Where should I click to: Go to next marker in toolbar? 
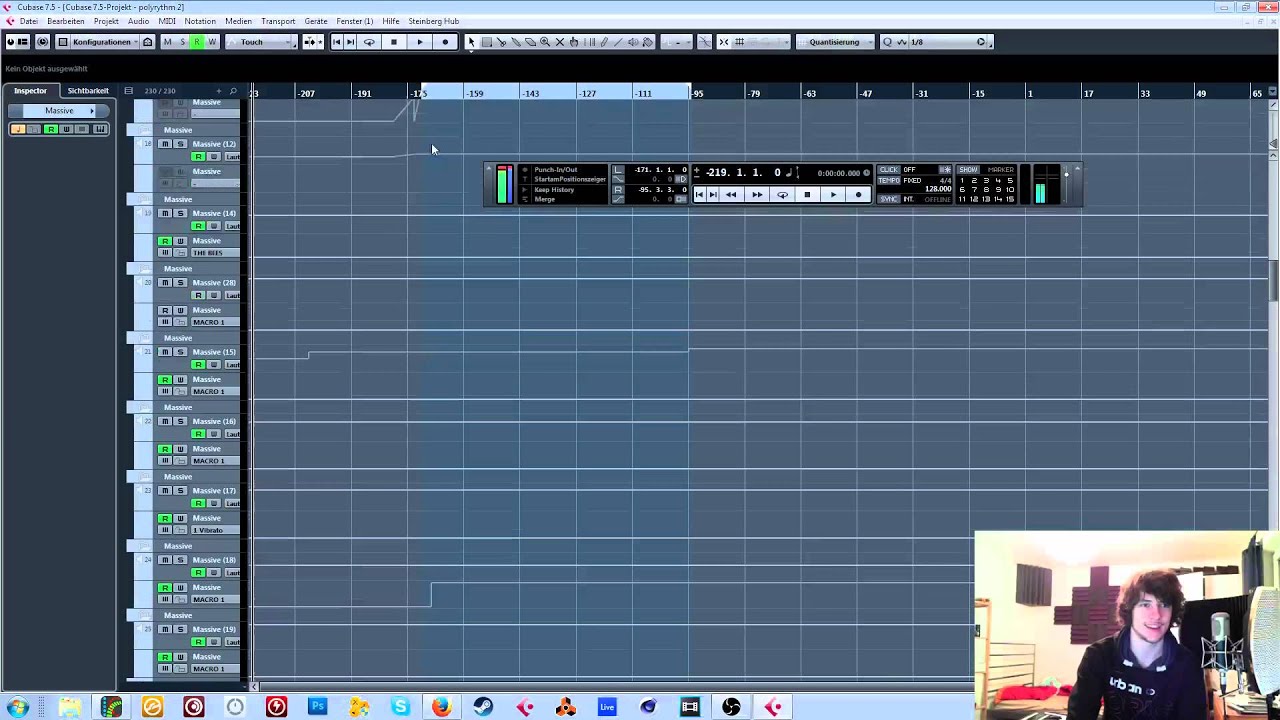(x=351, y=42)
